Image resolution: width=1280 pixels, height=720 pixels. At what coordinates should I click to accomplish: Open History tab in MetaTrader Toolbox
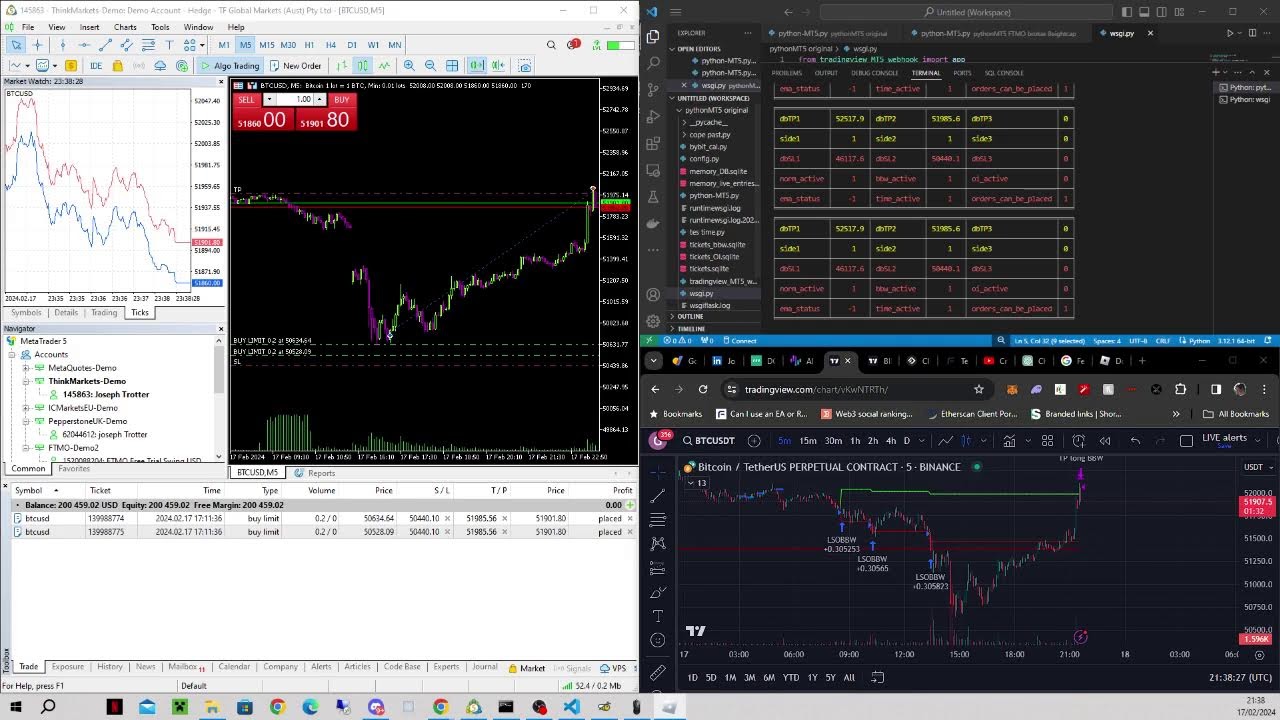(109, 667)
